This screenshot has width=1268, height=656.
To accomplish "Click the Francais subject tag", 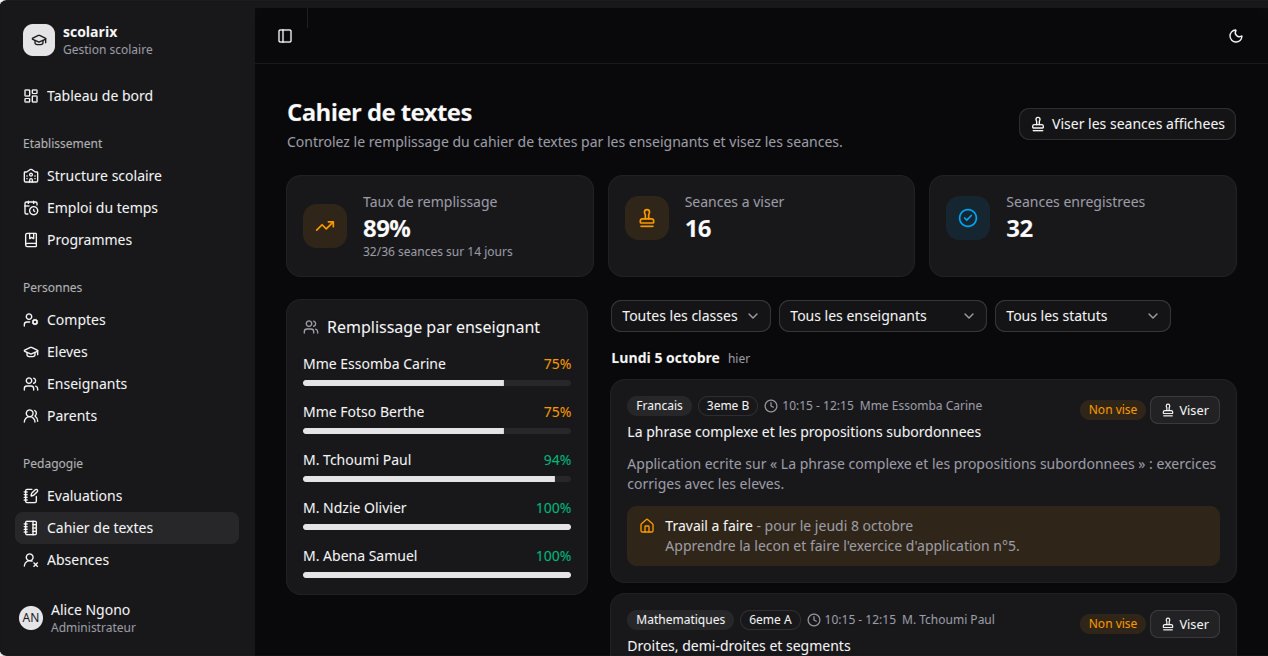I will (x=659, y=406).
